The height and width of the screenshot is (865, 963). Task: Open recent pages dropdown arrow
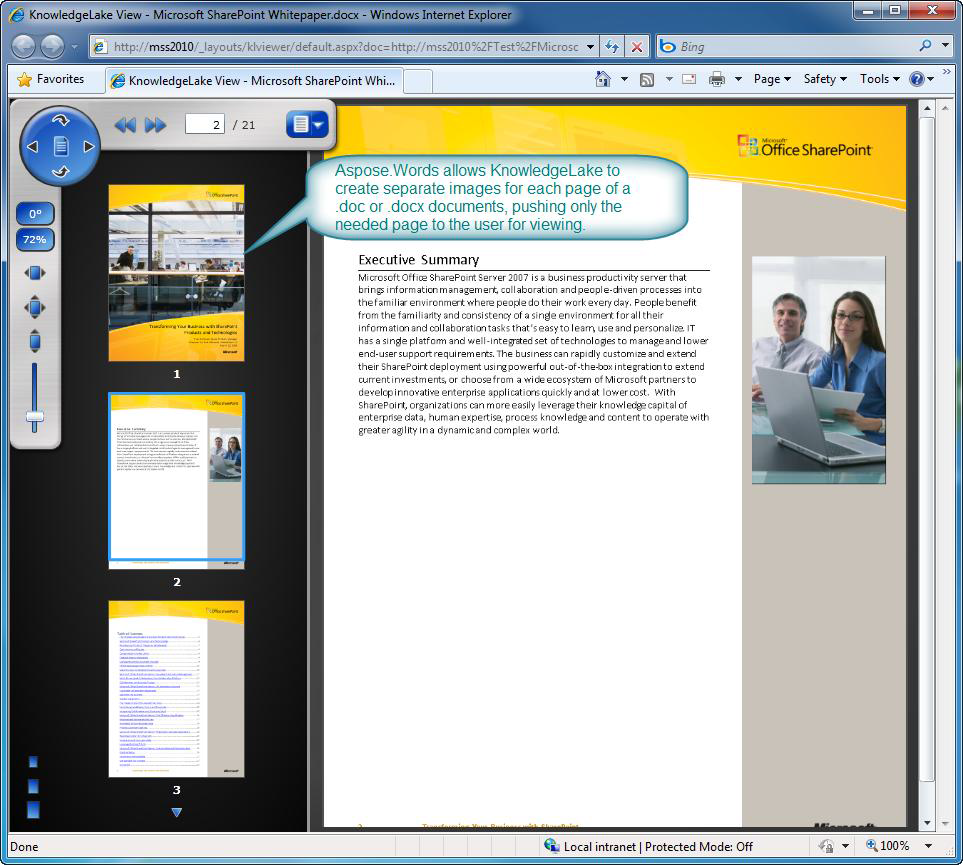click(74, 47)
